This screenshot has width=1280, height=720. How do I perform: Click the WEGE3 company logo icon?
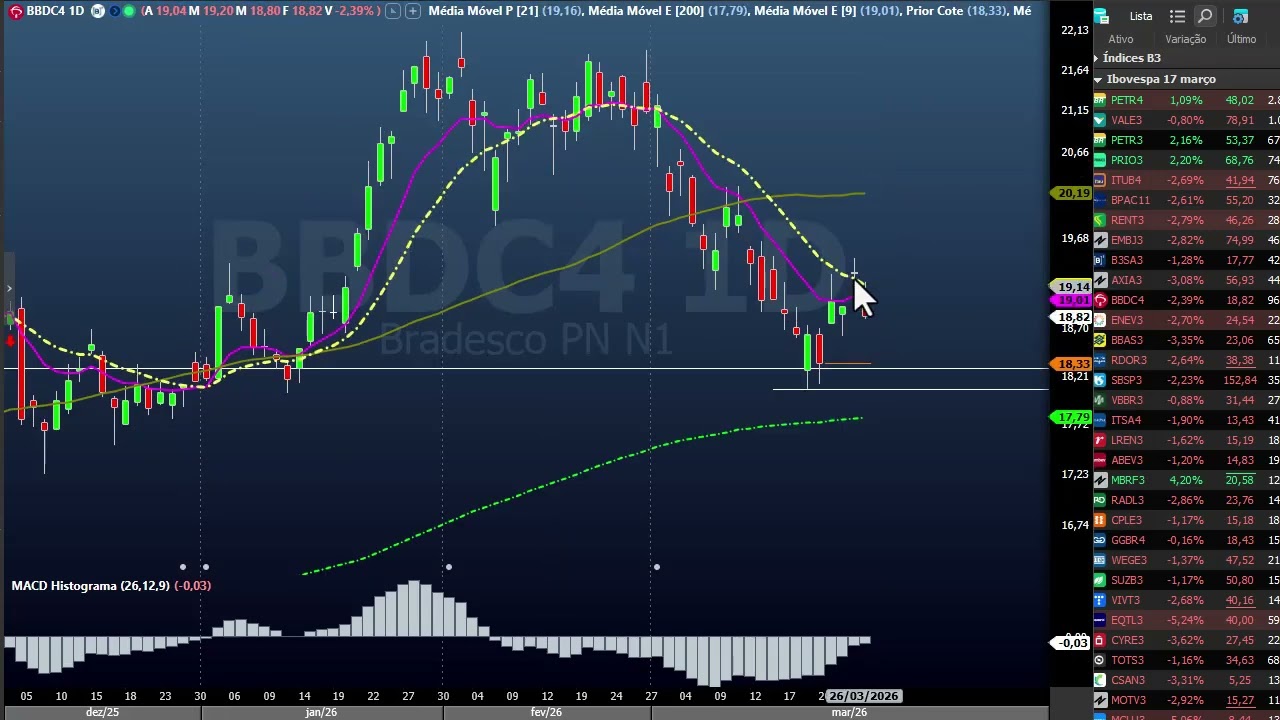point(1100,560)
